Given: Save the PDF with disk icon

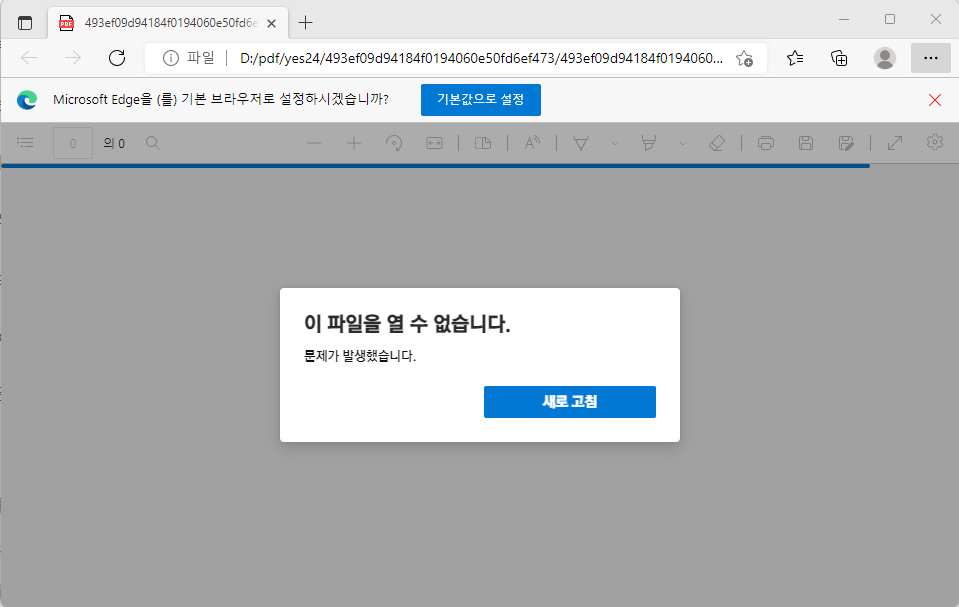Looking at the screenshot, I should coord(806,143).
